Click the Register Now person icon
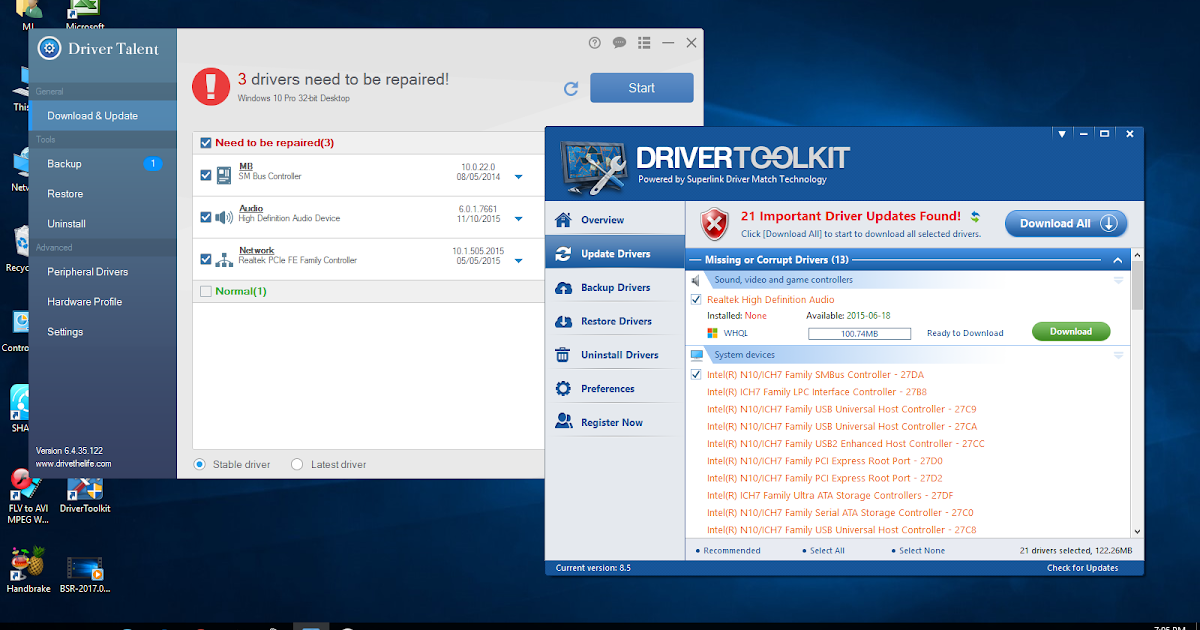1200x630 pixels. (563, 422)
